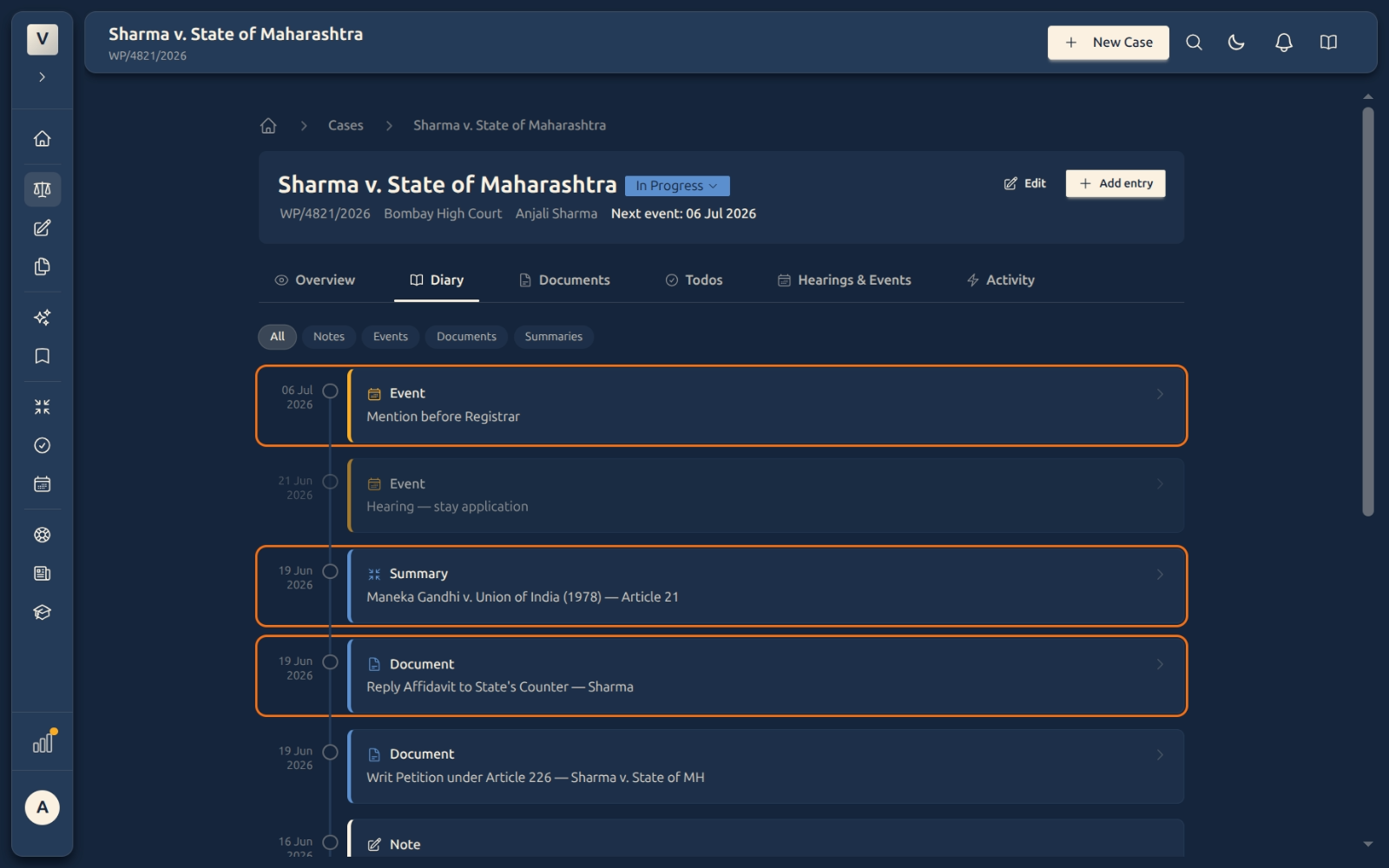Open the documents copy icon in sidebar

pos(42,266)
